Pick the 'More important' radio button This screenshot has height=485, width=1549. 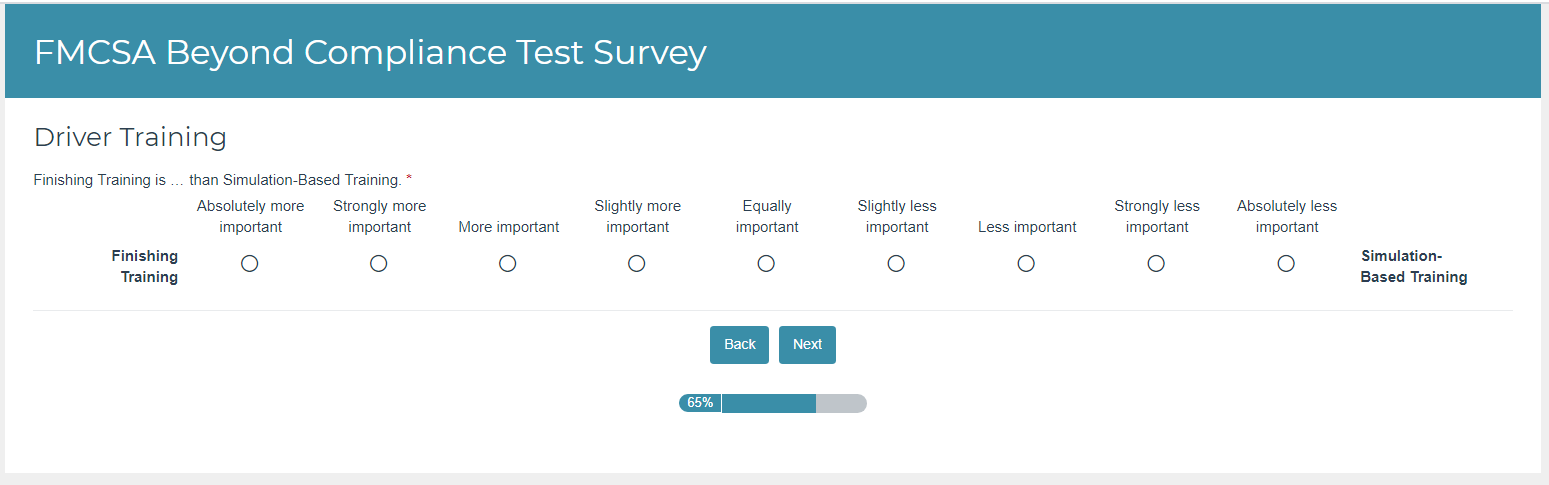(x=508, y=264)
